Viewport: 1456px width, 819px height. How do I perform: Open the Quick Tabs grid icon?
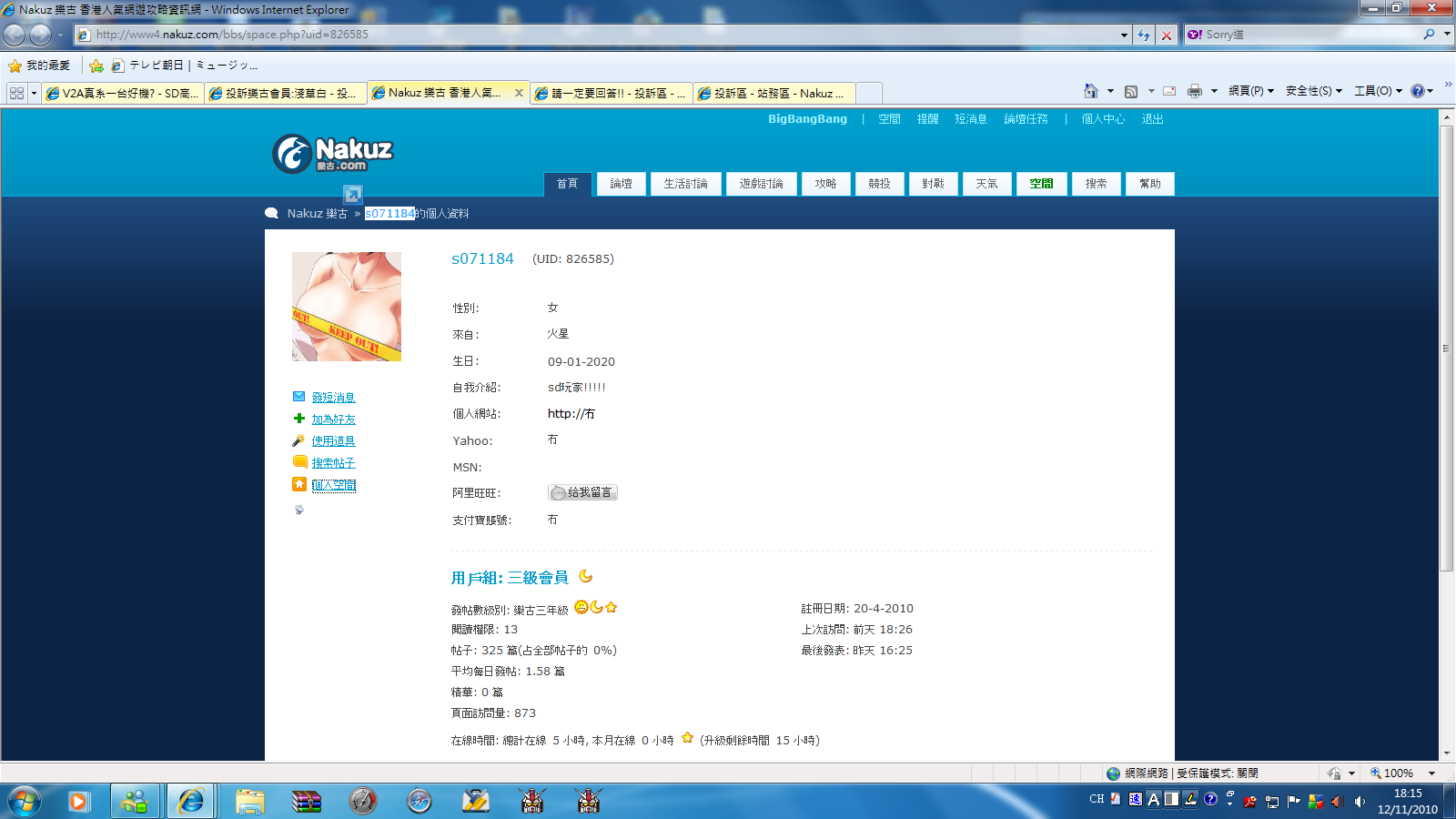[x=16, y=93]
